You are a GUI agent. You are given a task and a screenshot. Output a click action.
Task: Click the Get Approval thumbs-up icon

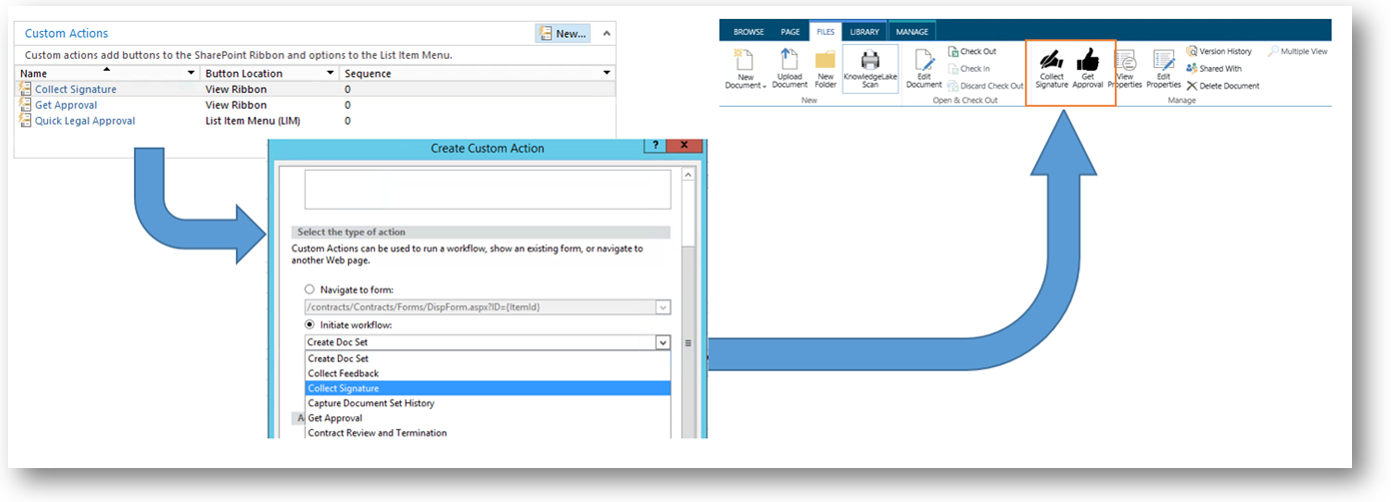(x=1087, y=63)
